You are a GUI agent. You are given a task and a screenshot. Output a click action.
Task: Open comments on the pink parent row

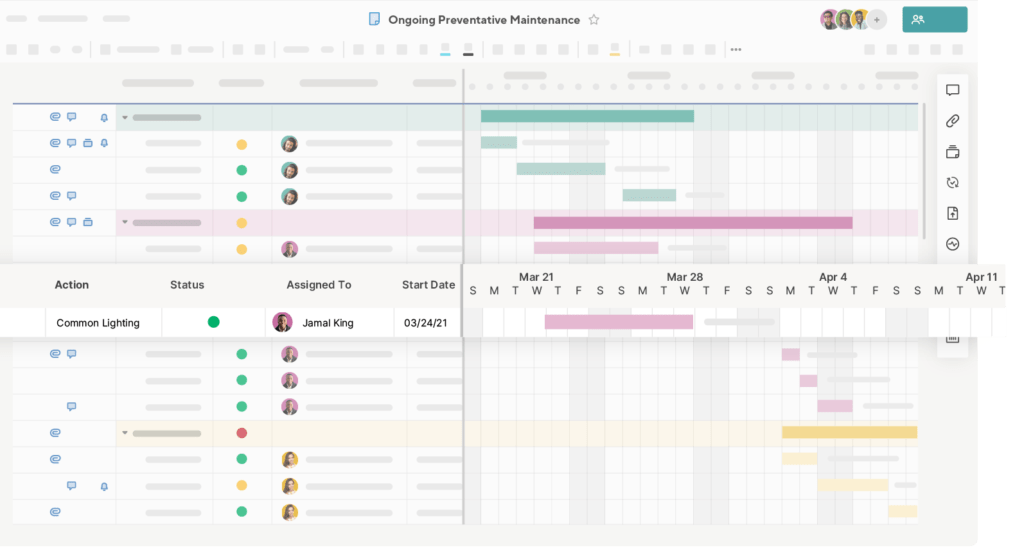pyautogui.click(x=71, y=222)
